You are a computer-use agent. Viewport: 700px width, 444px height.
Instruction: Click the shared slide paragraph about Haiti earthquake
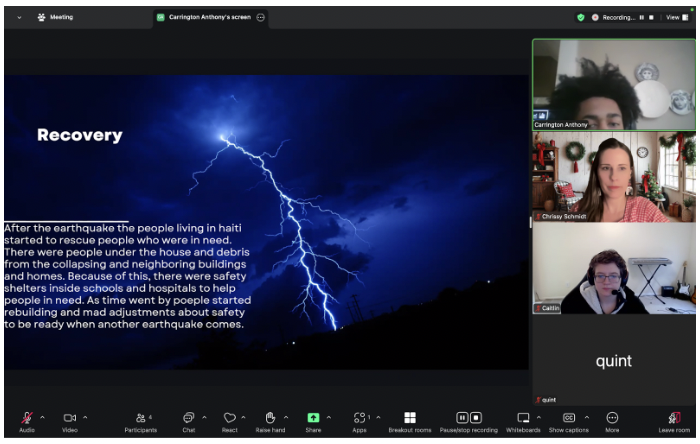[128, 276]
